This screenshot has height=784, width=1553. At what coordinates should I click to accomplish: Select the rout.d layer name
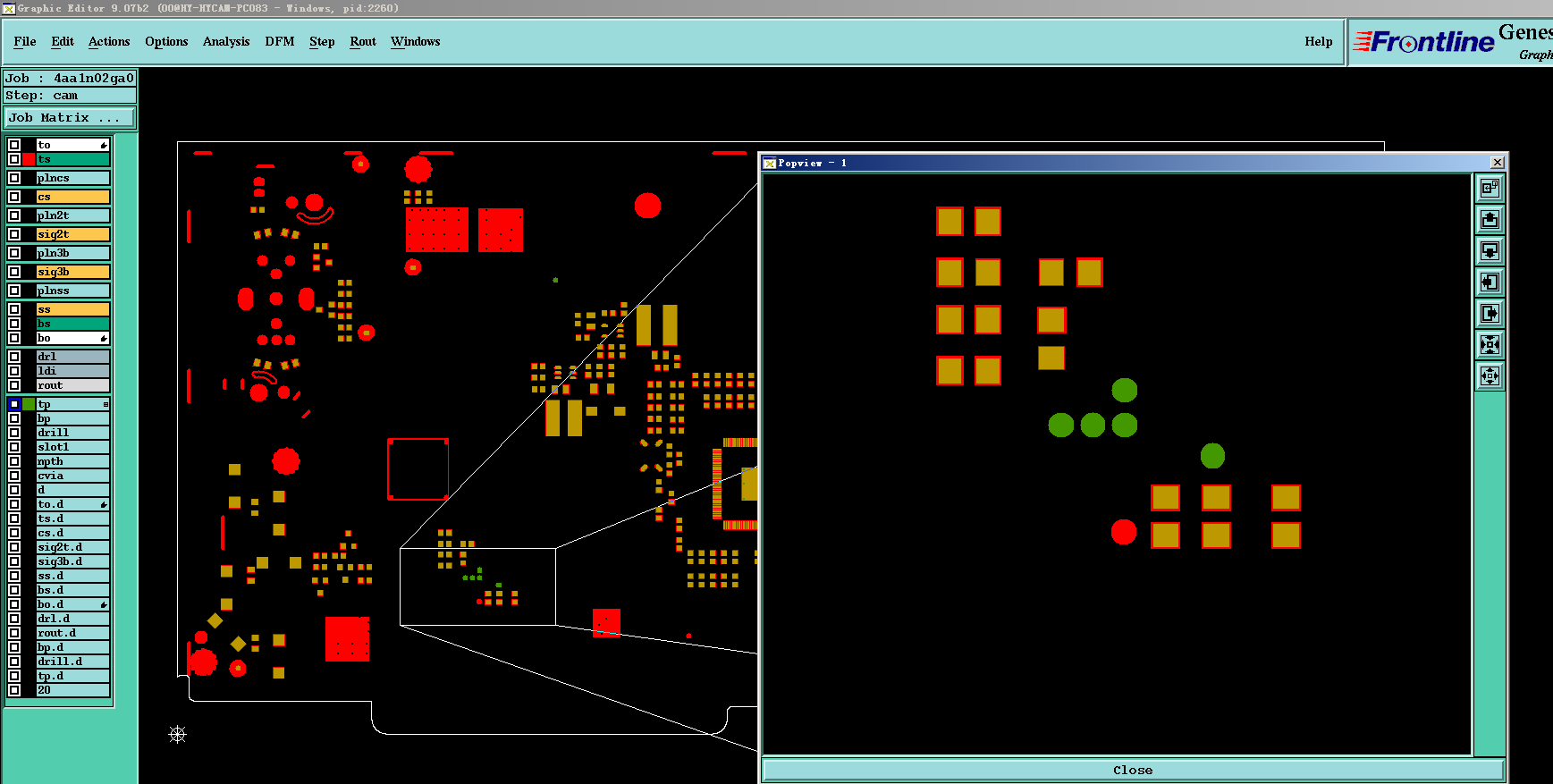[x=72, y=633]
